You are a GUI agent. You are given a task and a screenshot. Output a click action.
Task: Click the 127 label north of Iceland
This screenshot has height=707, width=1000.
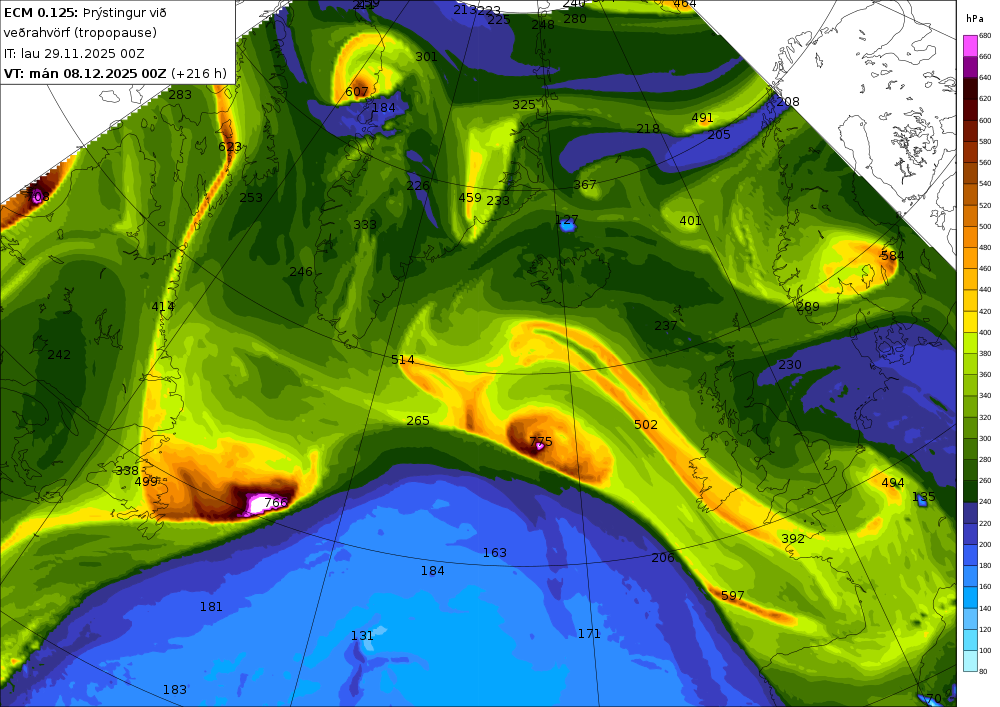point(566,221)
